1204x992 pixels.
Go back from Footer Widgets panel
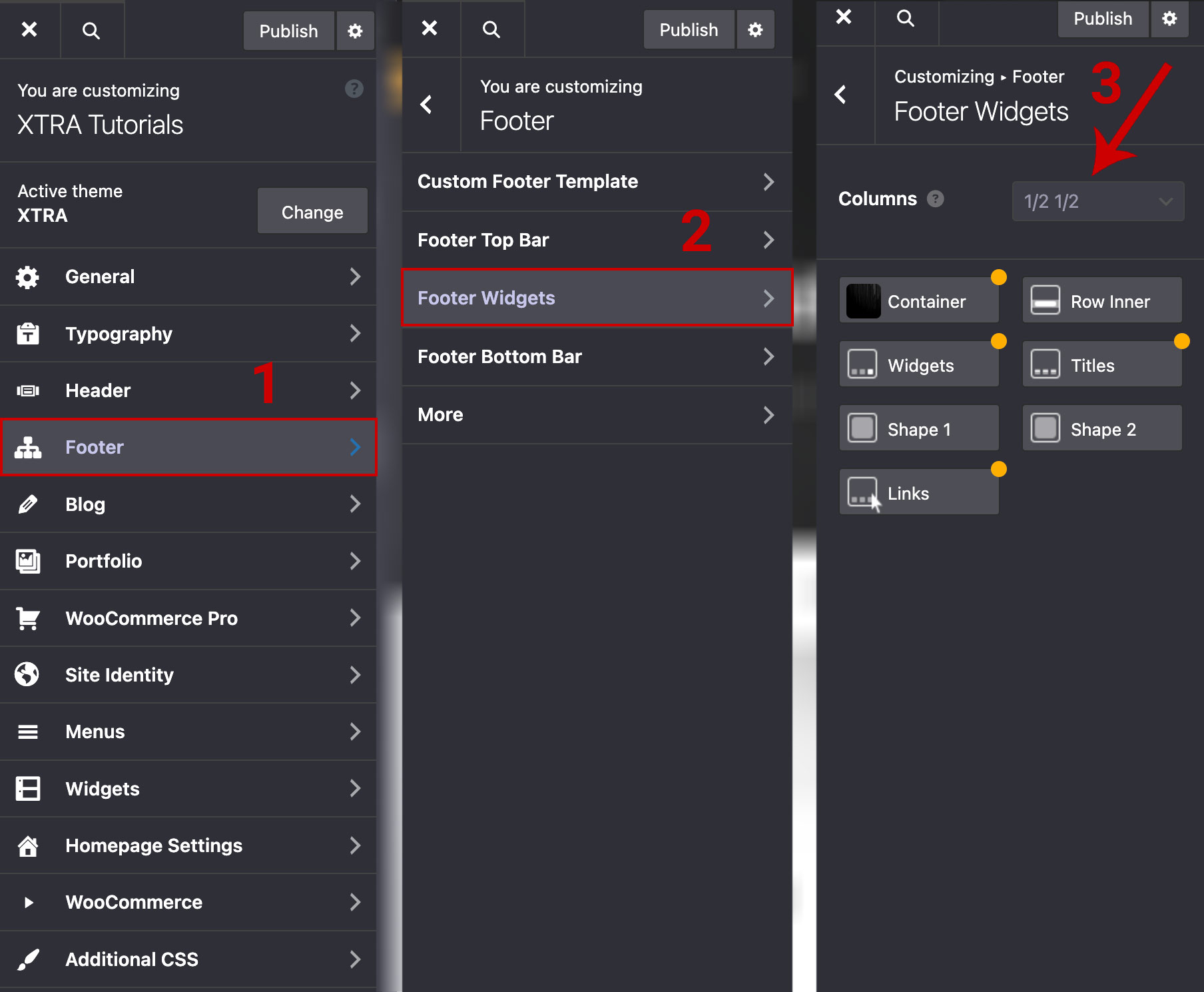tap(841, 95)
